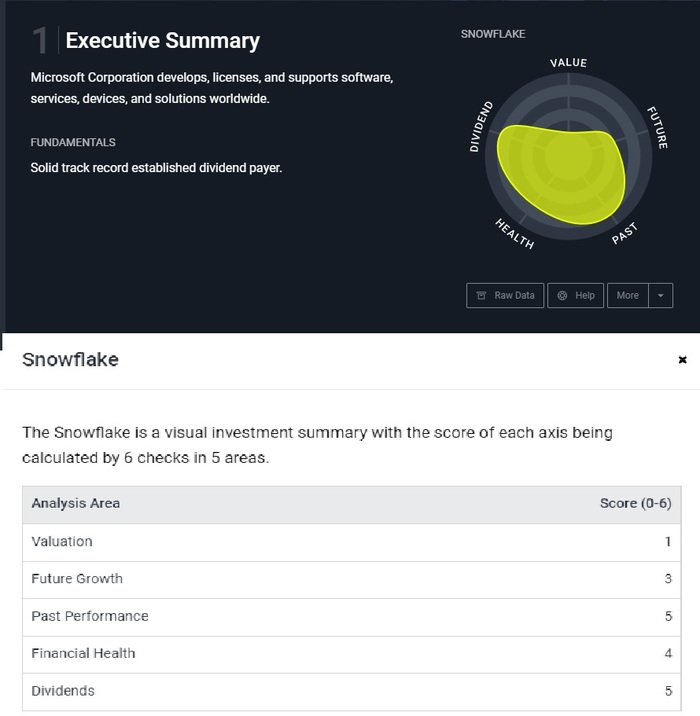Click the SNOWFLAKE label above the chart
This screenshot has height=716, width=700.
point(493,34)
